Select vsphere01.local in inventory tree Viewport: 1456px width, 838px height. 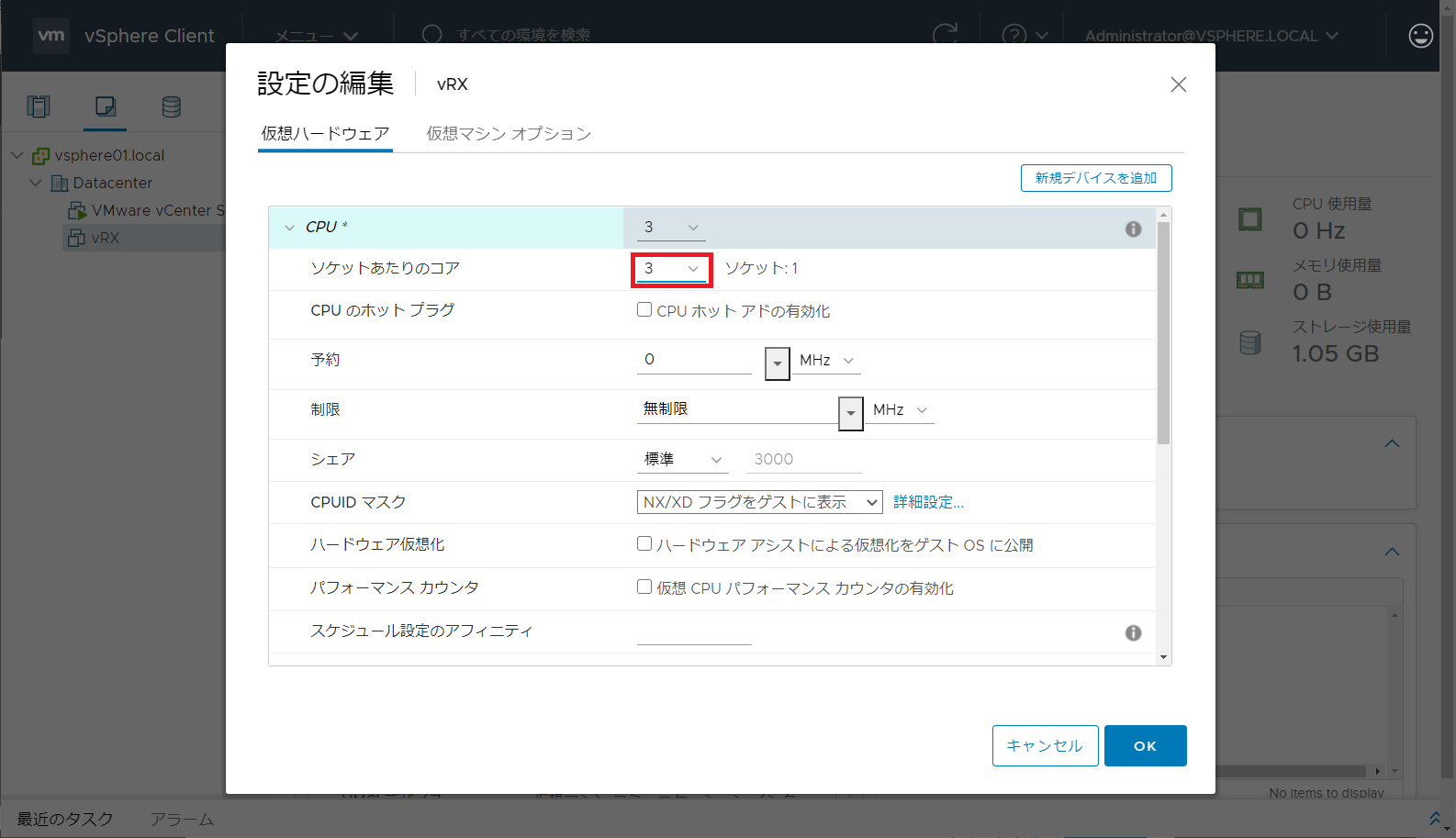tap(109, 155)
